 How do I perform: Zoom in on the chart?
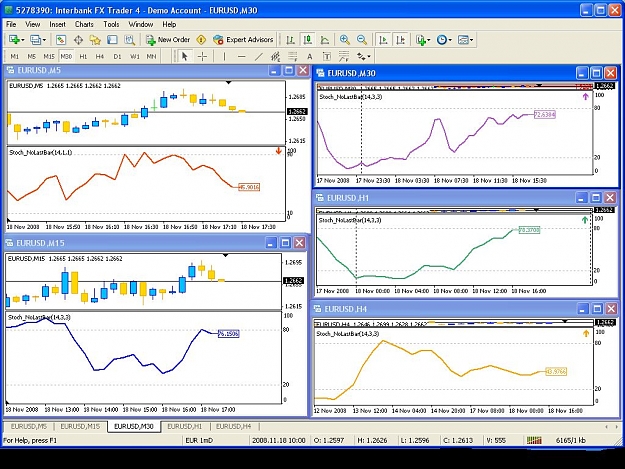pos(344,39)
